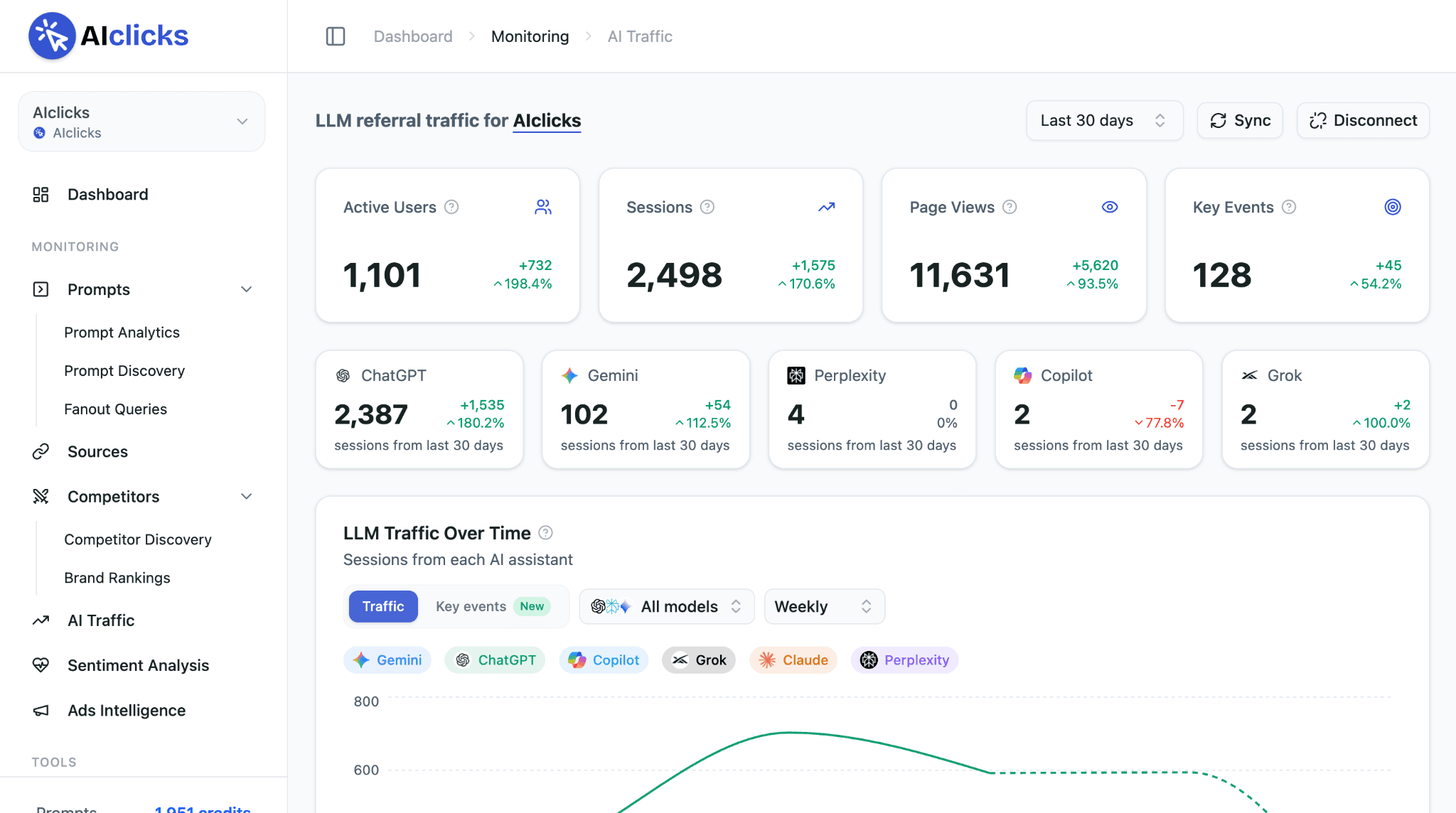The image size is (1456, 813).
Task: Click the LLM Traffic Over Time help icon
Action: tap(546, 532)
